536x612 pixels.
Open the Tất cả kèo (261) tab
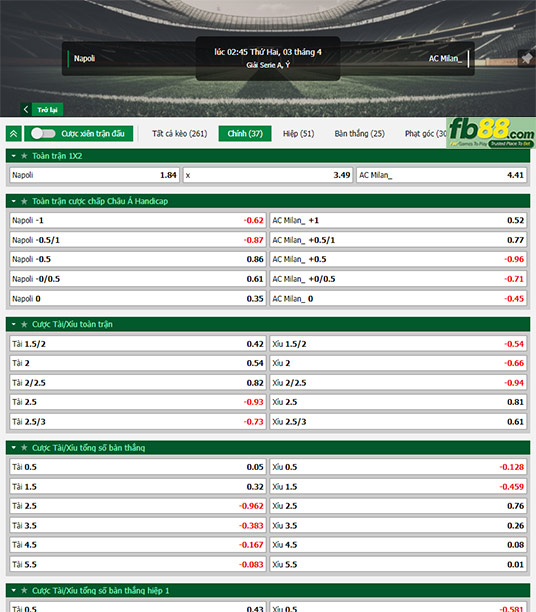click(x=179, y=133)
